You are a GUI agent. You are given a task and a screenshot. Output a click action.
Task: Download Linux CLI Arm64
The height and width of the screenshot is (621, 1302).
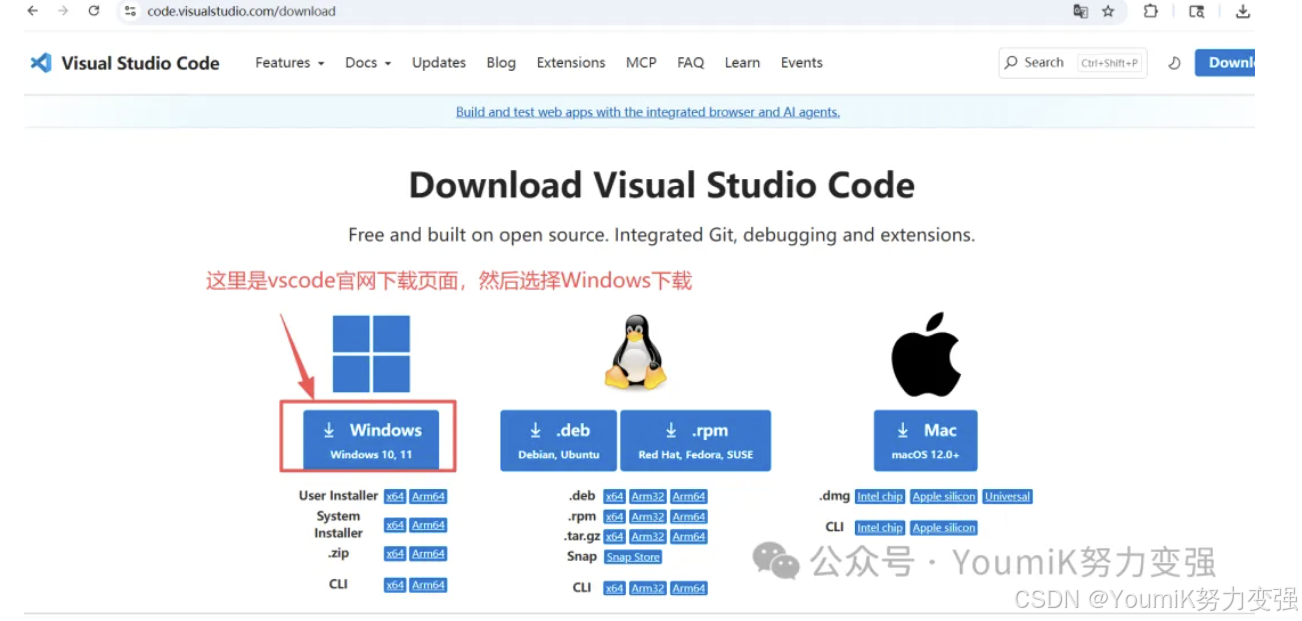(689, 588)
